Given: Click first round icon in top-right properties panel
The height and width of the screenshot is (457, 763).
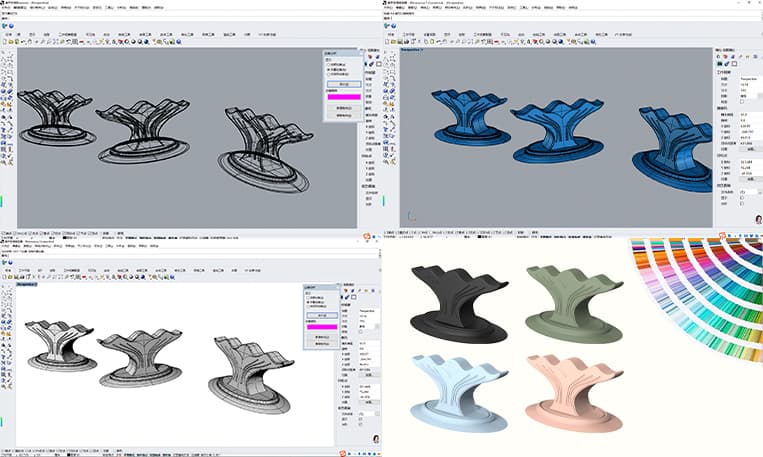Looking at the screenshot, I should [719, 56].
